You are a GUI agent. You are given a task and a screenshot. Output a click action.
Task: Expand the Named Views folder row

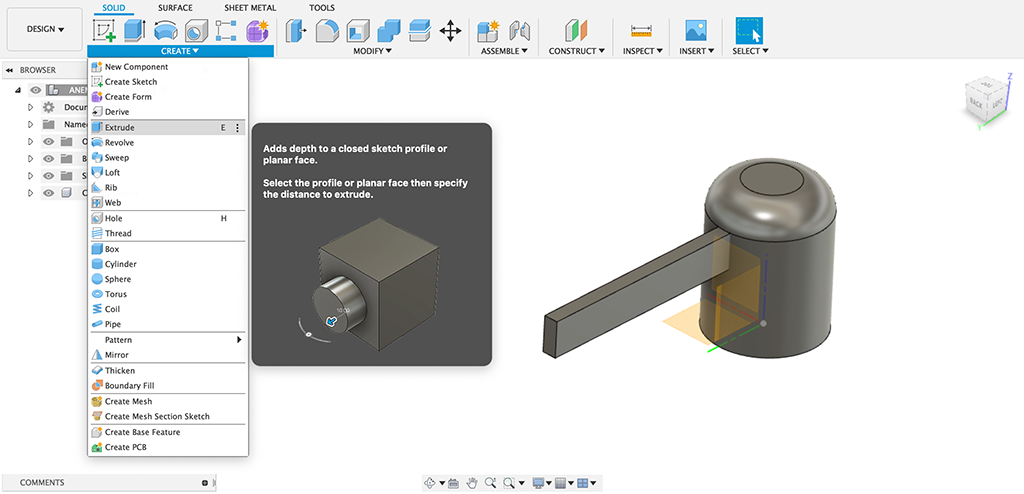30,124
